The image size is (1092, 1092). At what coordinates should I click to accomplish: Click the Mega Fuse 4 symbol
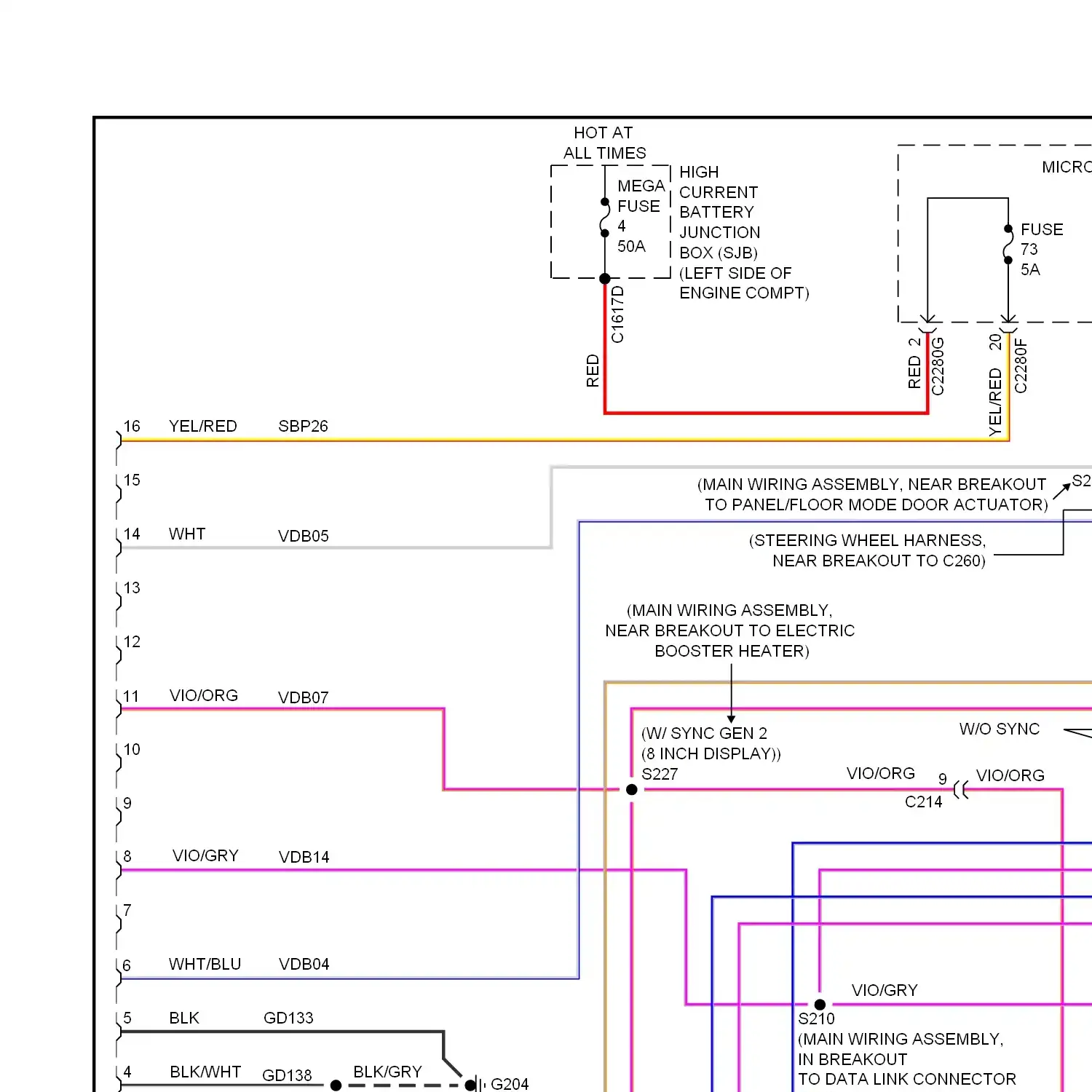[x=605, y=218]
